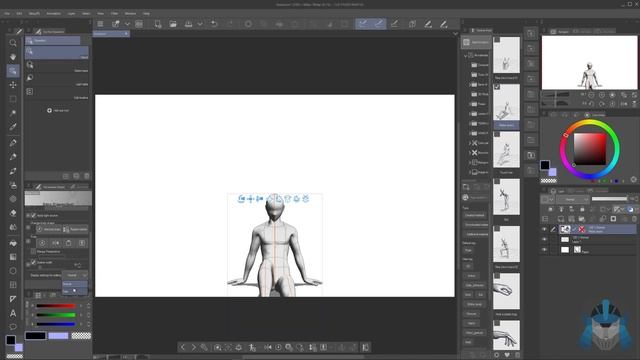This screenshot has height=360, width=640.
Task: Select the Gradient tool
Action: pos(13,257)
